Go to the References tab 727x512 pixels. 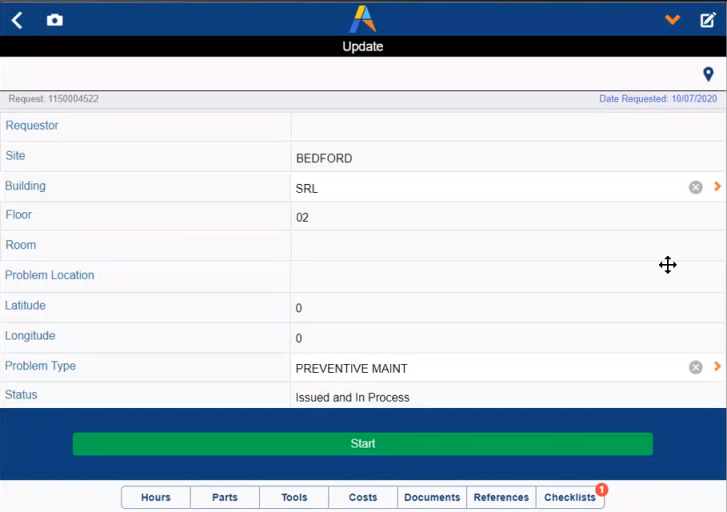coord(501,497)
